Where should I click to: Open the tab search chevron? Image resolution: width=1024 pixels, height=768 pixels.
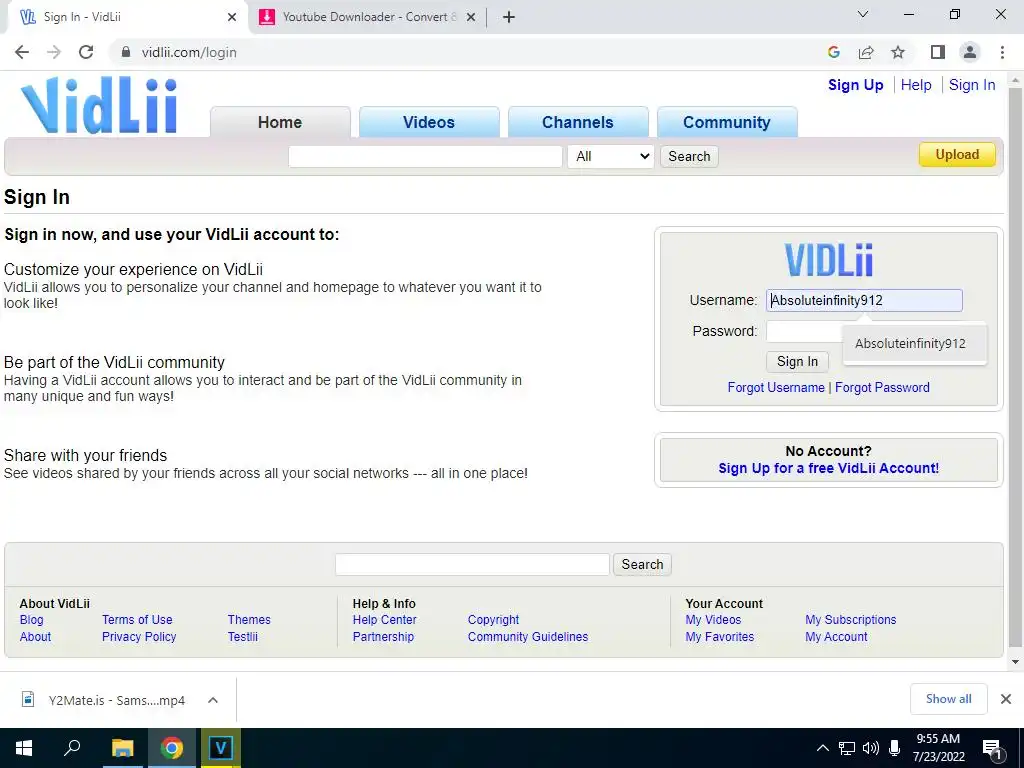pyautogui.click(x=863, y=14)
